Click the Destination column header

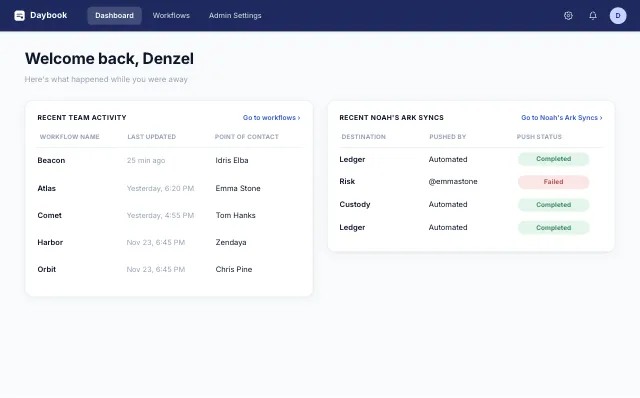click(x=364, y=137)
